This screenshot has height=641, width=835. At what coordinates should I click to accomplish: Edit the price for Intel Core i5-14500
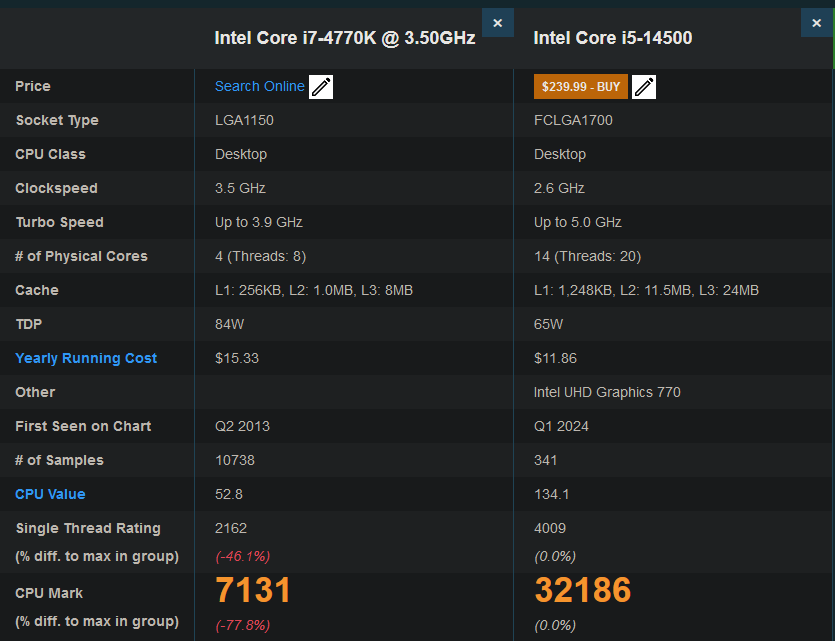click(644, 86)
